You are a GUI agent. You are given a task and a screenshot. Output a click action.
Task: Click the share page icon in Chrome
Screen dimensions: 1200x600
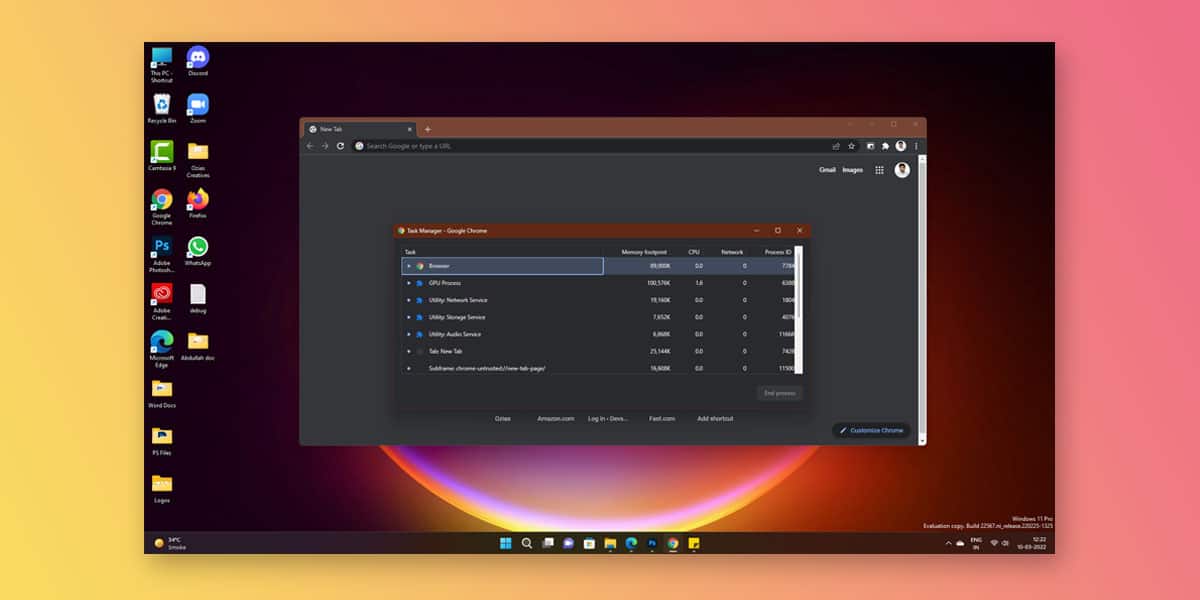pos(836,145)
